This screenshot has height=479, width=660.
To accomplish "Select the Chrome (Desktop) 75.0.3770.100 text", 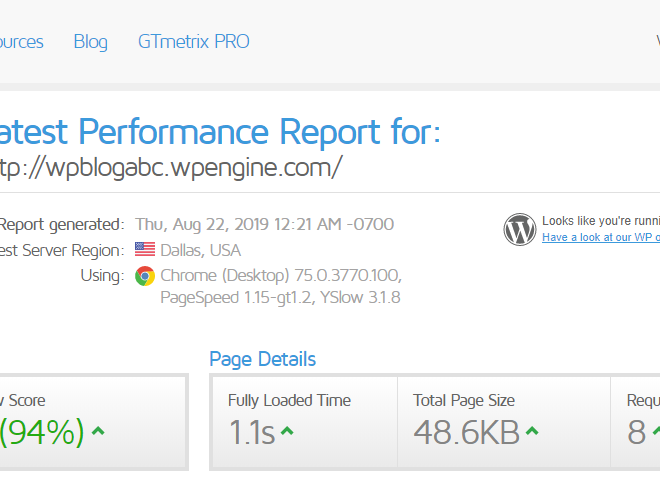I will pos(281,275).
